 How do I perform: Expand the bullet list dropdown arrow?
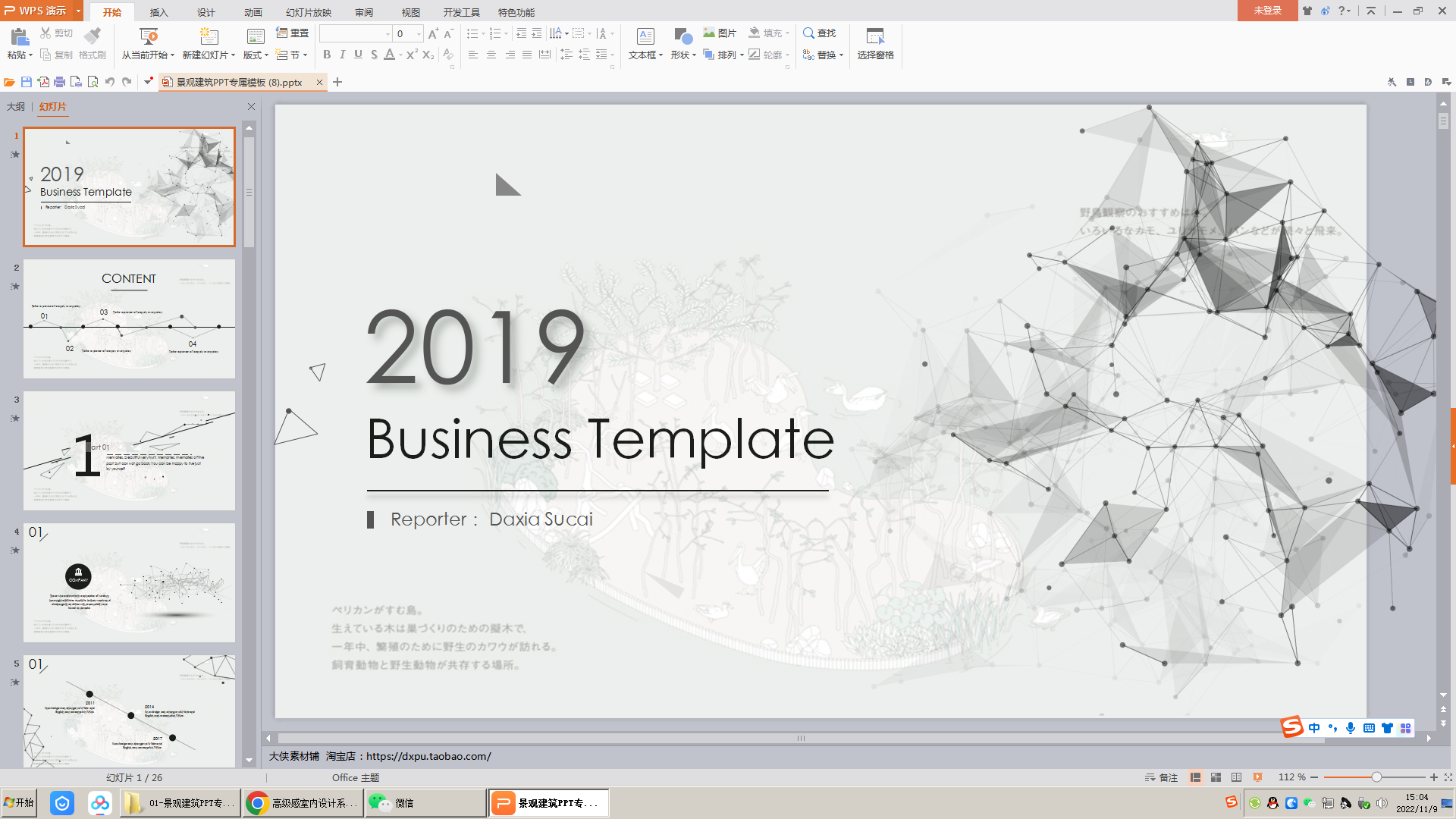tap(483, 33)
